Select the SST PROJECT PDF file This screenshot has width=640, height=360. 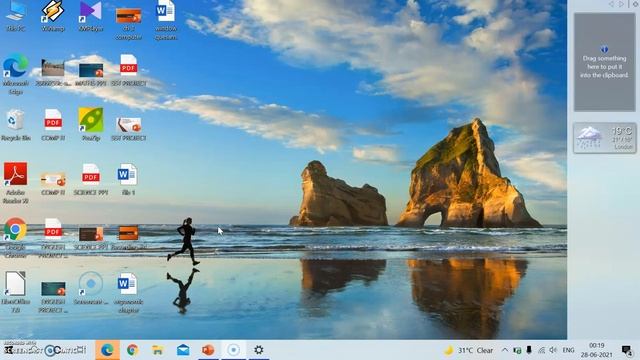click(x=128, y=70)
